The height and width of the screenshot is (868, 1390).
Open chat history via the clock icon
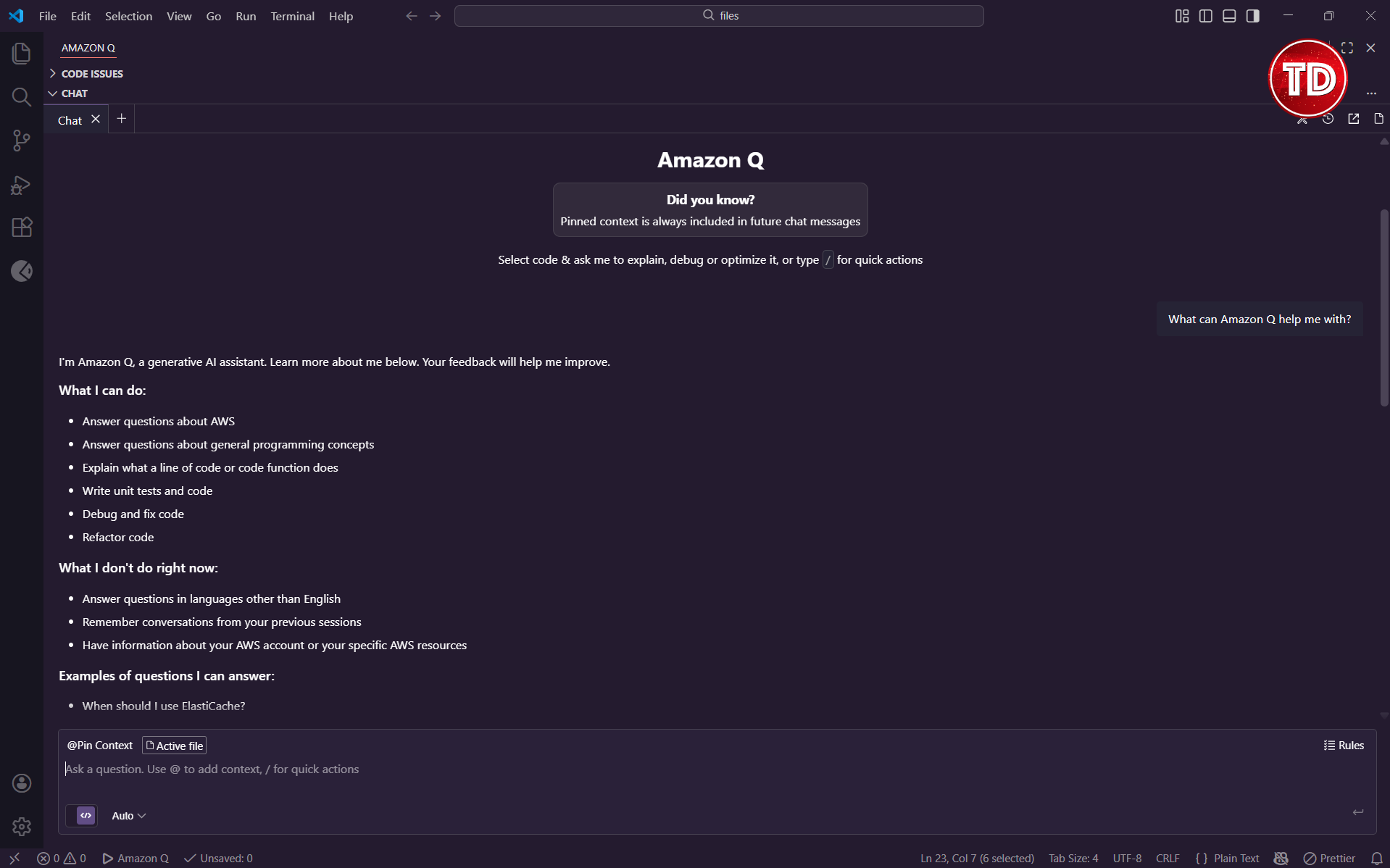point(1329,119)
